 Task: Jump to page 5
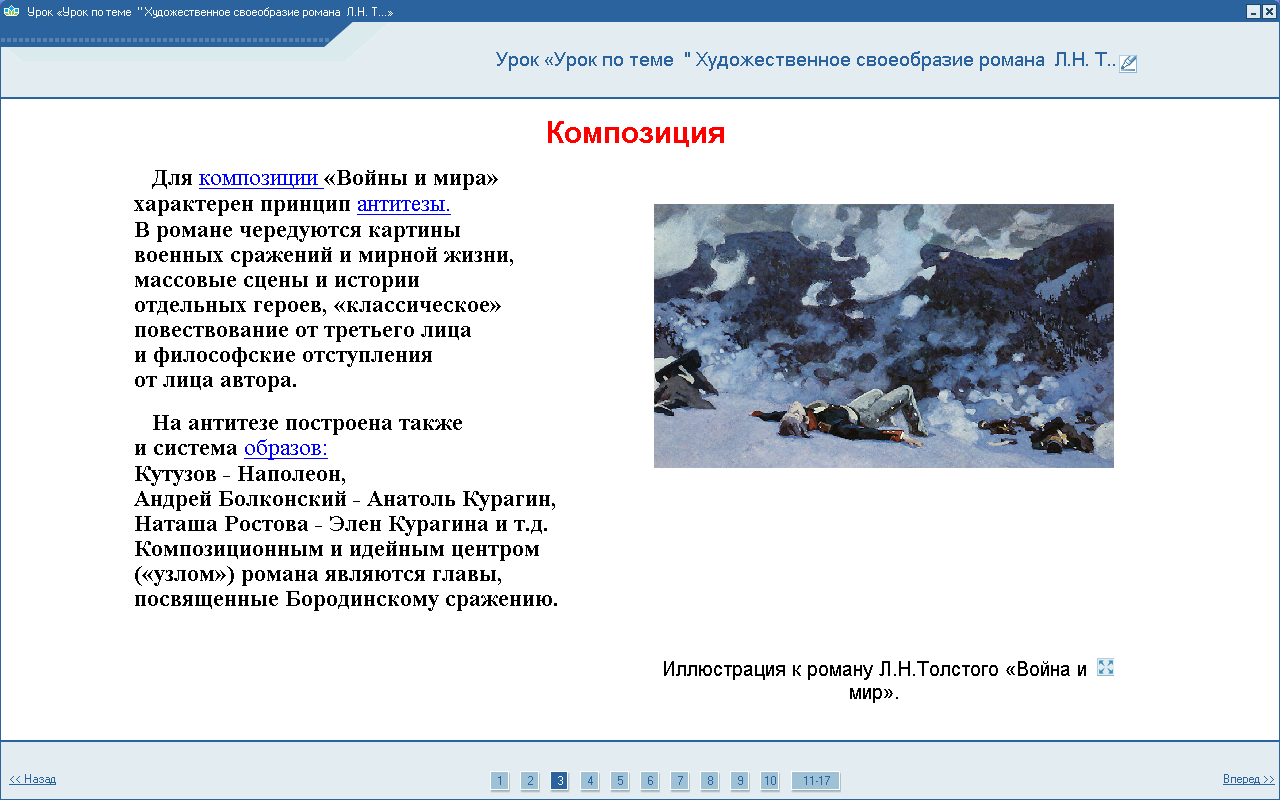[x=620, y=781]
